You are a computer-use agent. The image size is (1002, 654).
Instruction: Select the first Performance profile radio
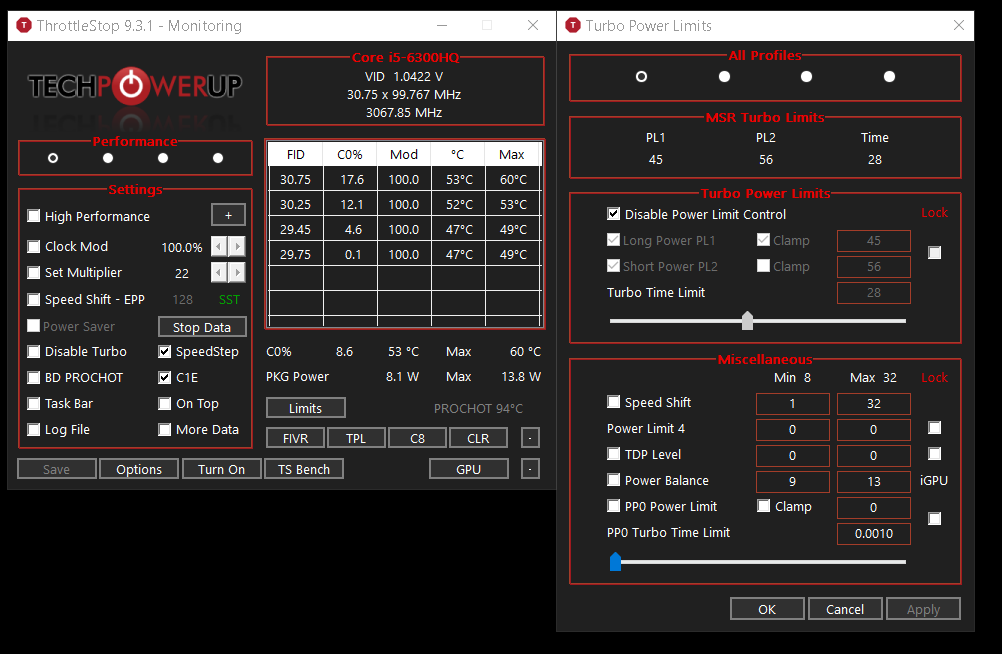tap(53, 157)
